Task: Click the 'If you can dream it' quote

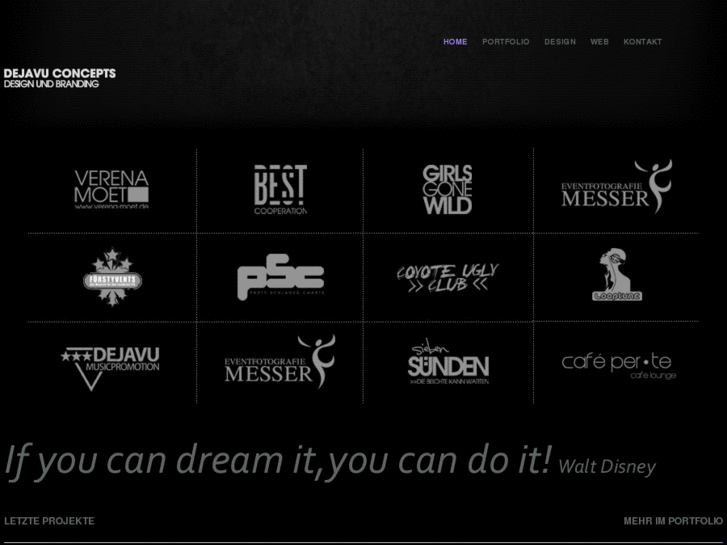Action: pyautogui.click(x=278, y=462)
